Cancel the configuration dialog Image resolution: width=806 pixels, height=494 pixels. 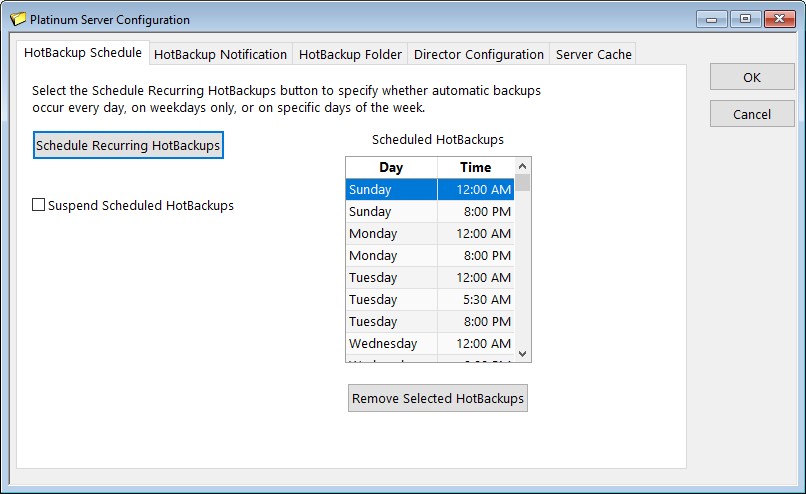[x=751, y=114]
